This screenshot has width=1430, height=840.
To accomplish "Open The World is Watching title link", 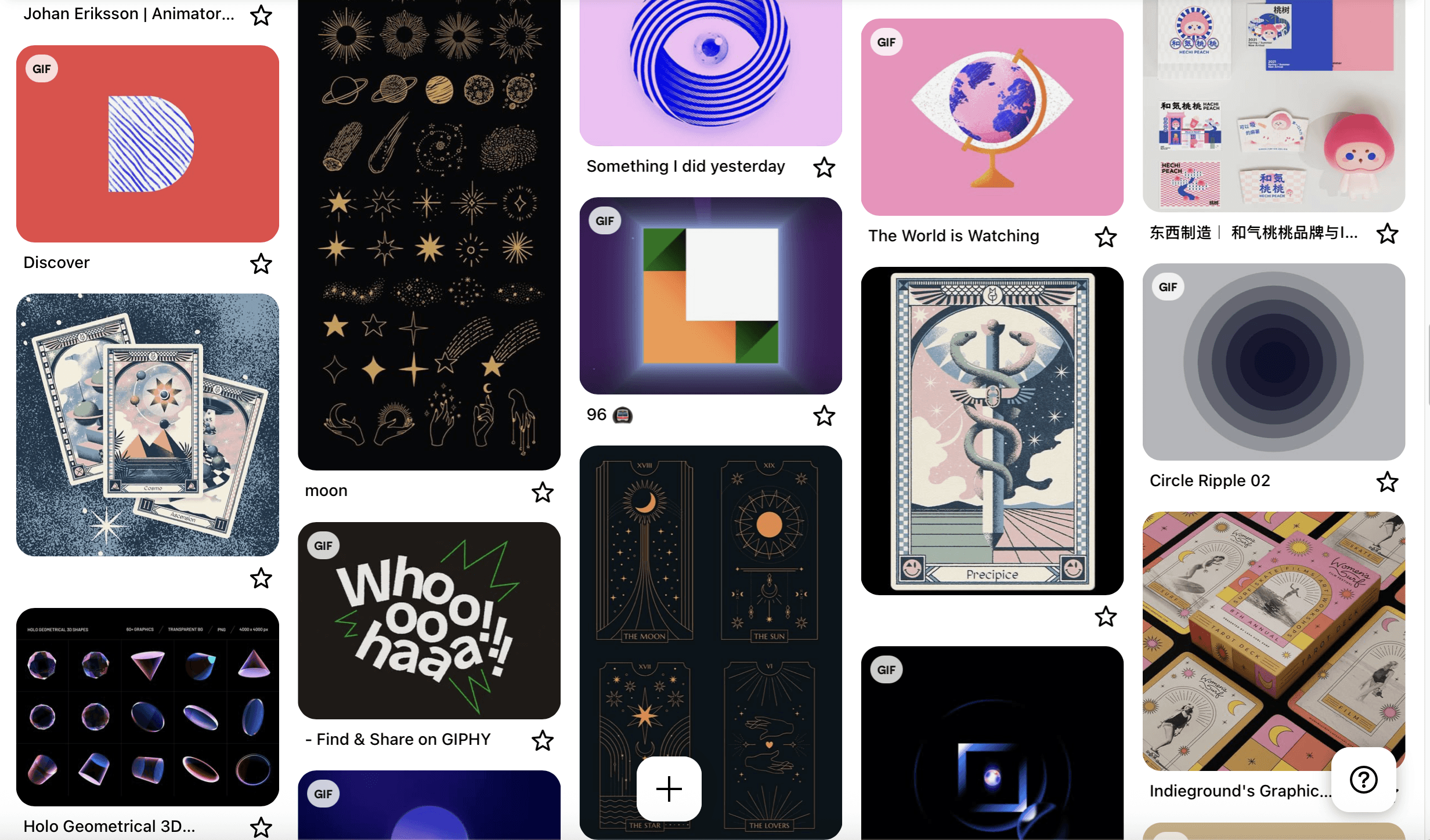I will (x=954, y=236).
